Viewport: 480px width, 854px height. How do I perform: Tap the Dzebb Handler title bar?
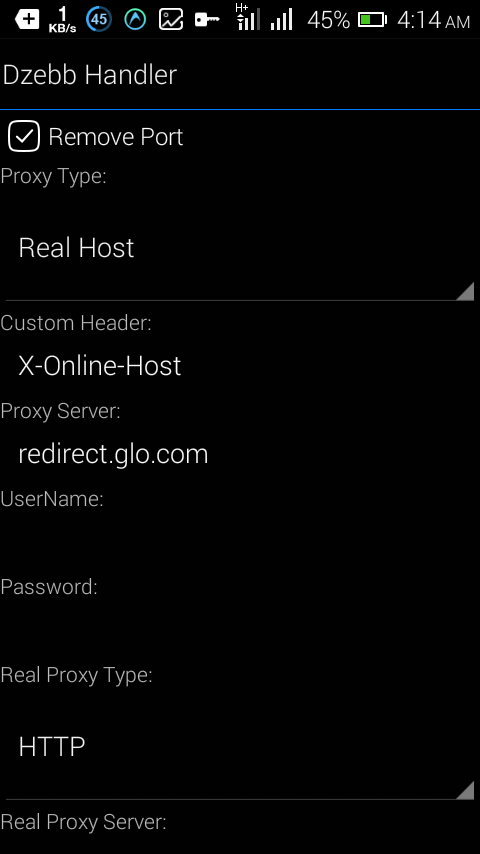(240, 75)
